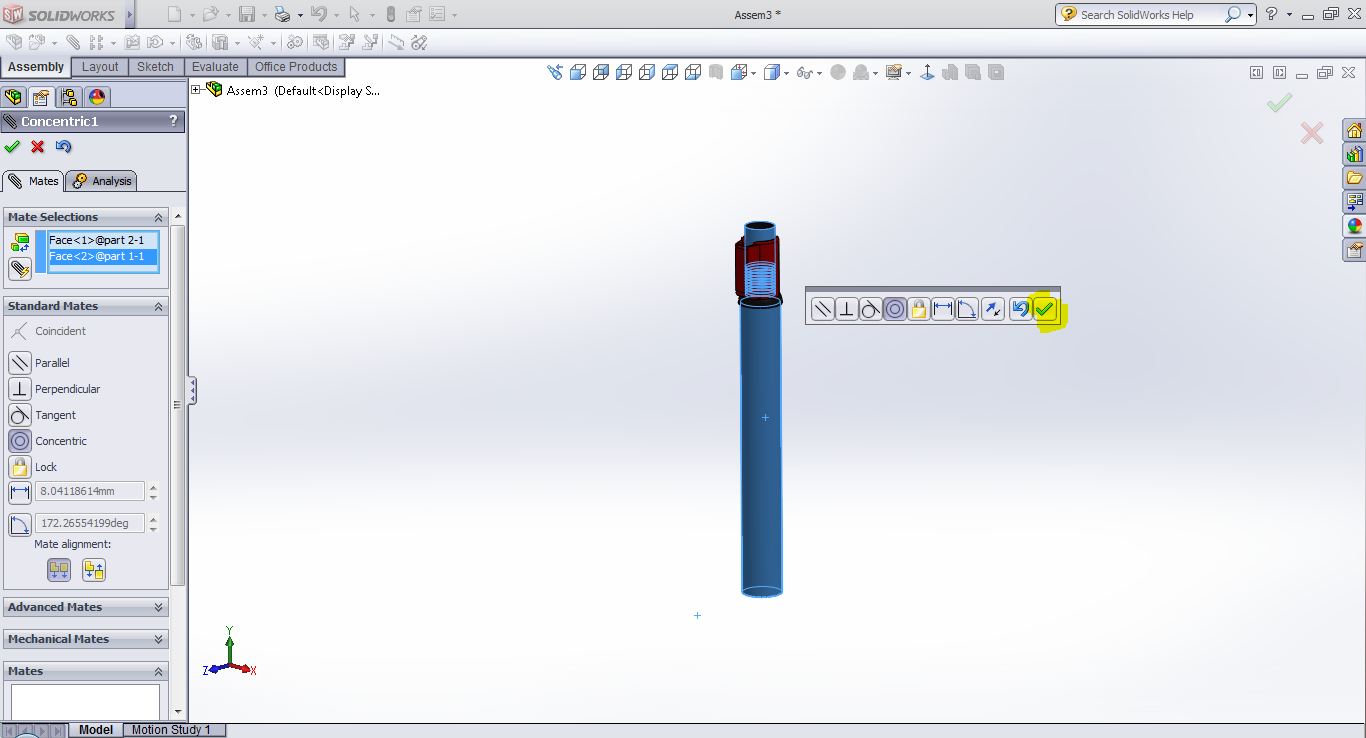
Task: Select the Lock mate icon in the popup toolbar
Action: click(919, 310)
